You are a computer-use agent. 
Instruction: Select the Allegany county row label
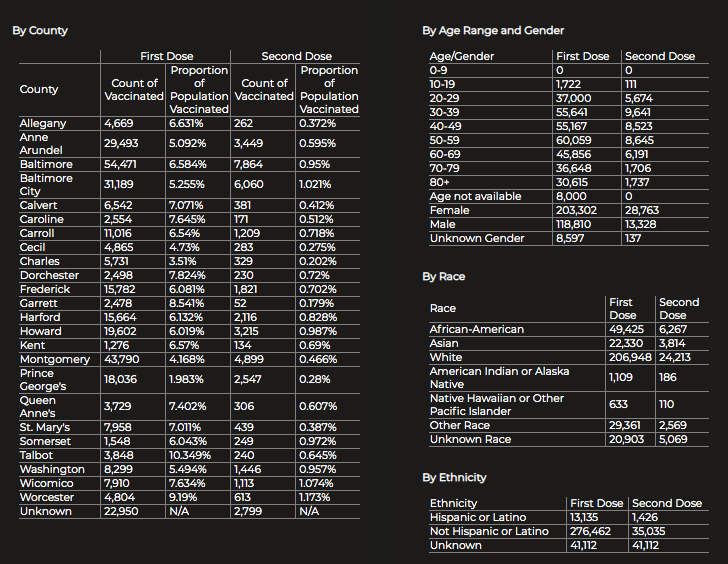(x=43, y=124)
